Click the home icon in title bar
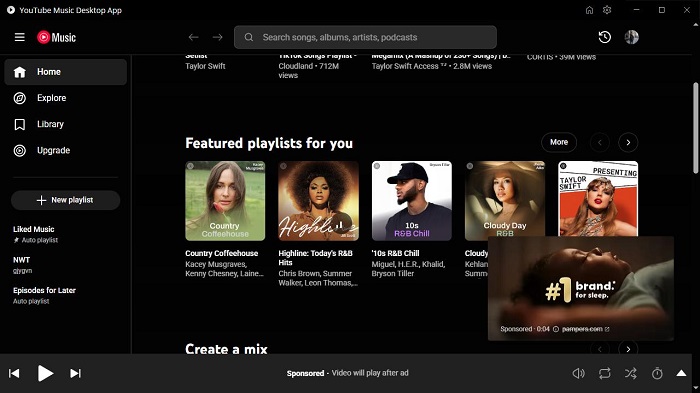Viewport: 700px width, 393px height. tap(589, 10)
